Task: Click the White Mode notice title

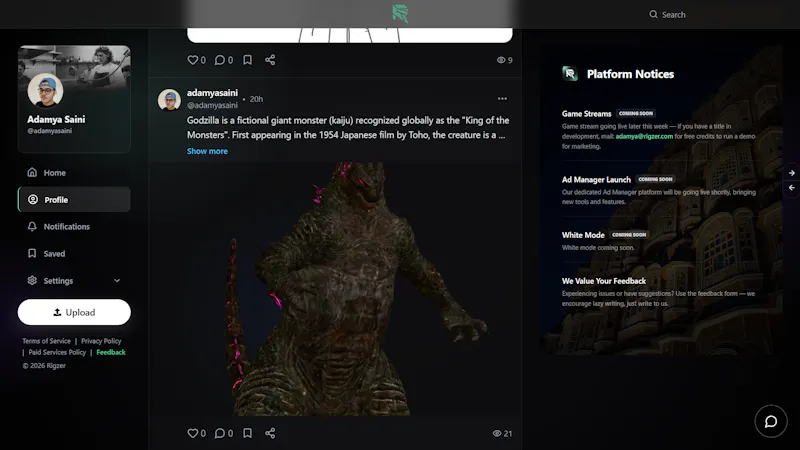Action: pyautogui.click(x=583, y=235)
